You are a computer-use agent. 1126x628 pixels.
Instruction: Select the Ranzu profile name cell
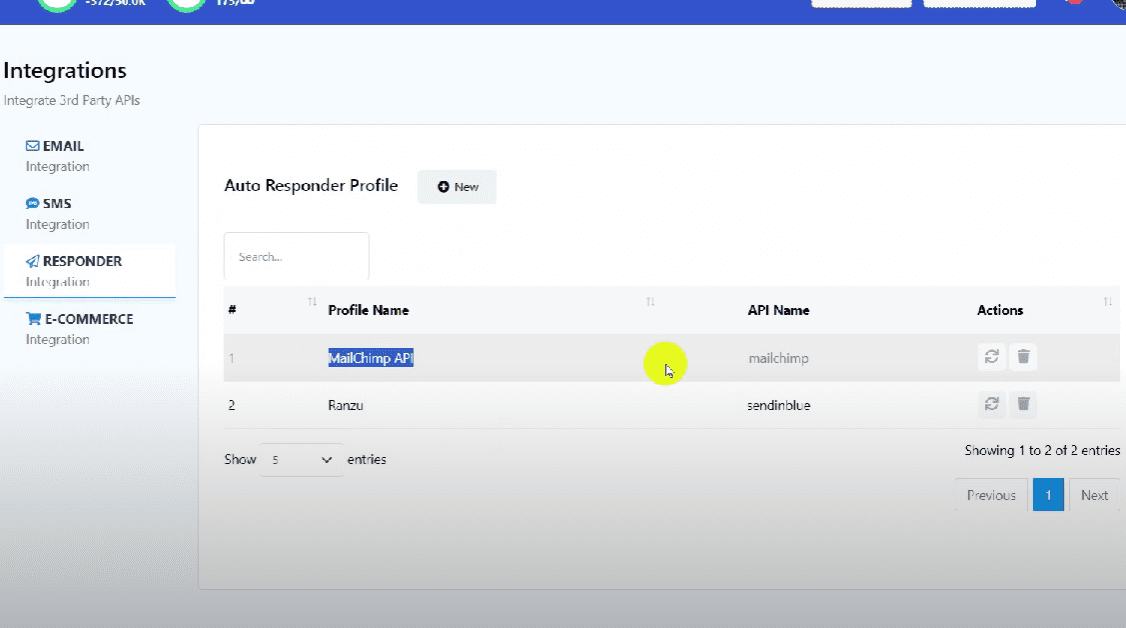347,405
